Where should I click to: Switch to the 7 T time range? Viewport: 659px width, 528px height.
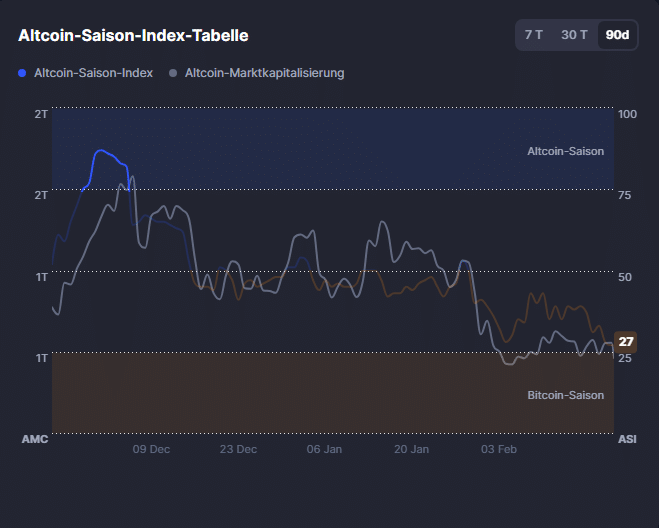(534, 35)
